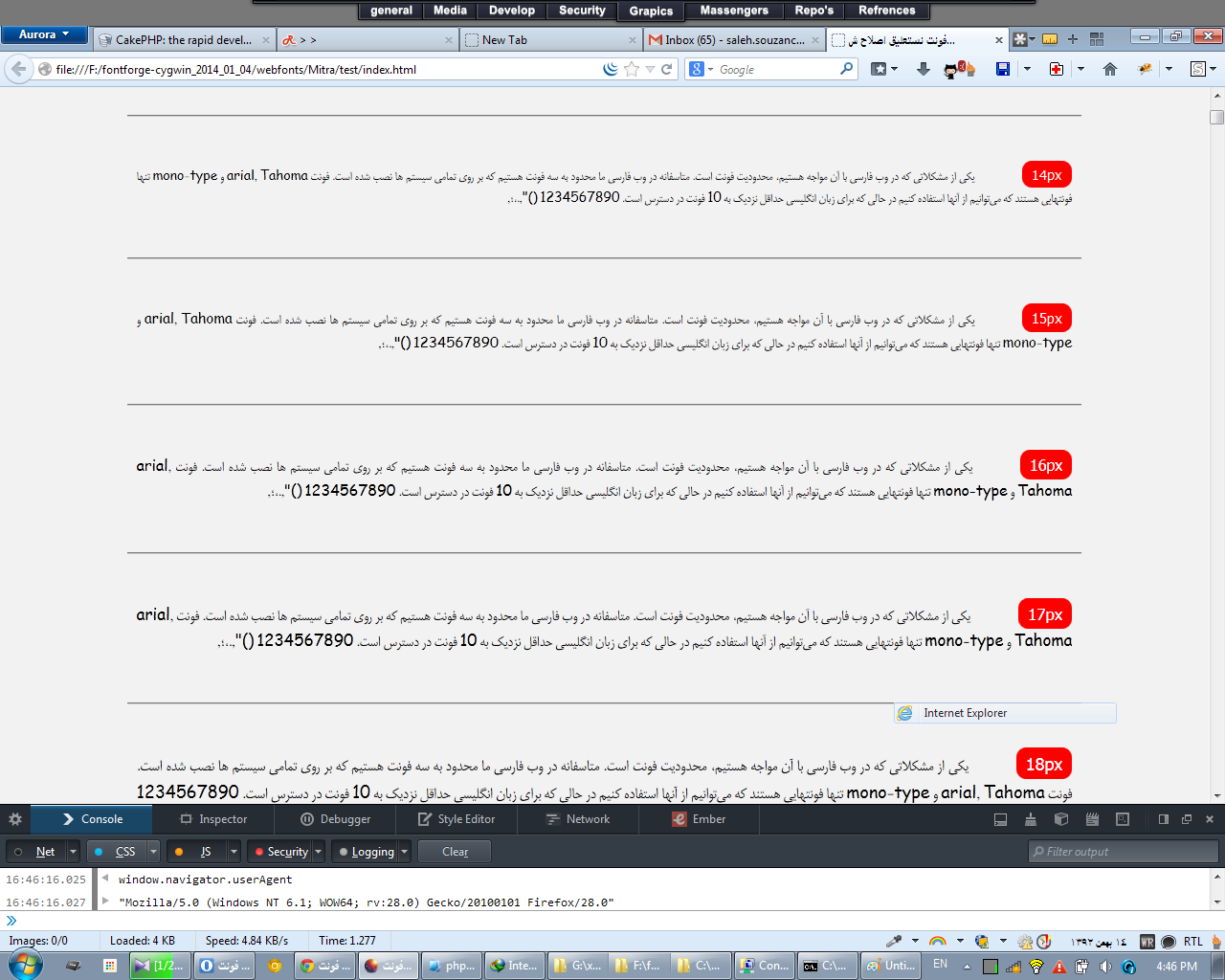Screen dimensions: 1225x980
Task: Bookmark this page with the star icon
Action: click(x=632, y=69)
